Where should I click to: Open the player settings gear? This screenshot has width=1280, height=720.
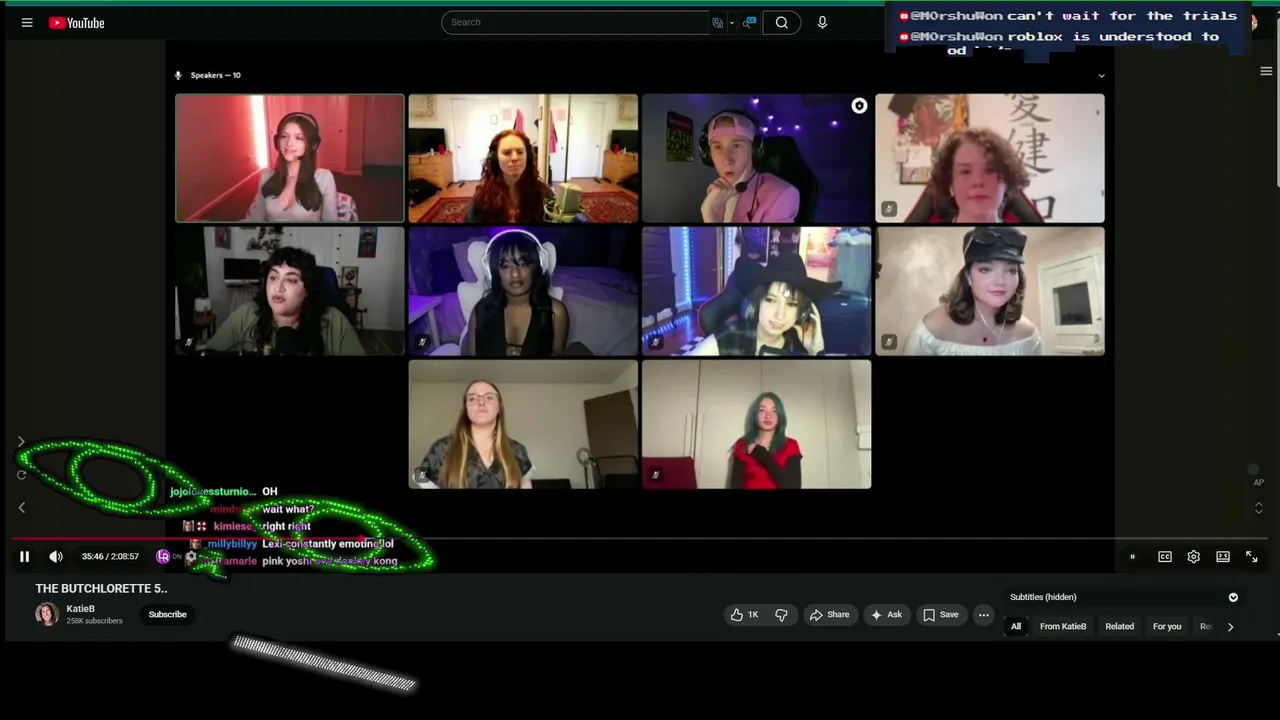1193,557
